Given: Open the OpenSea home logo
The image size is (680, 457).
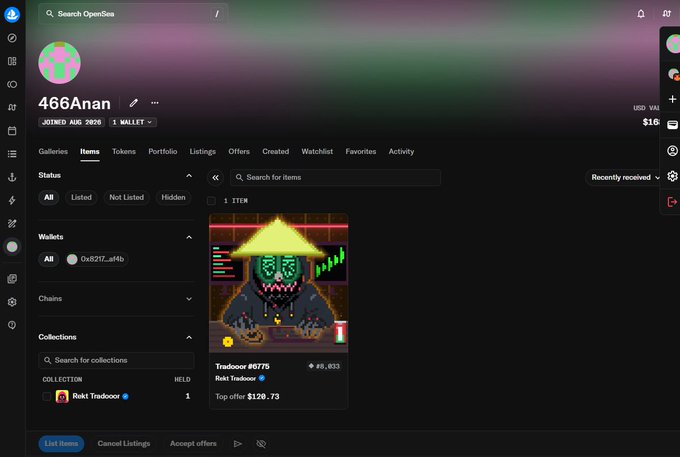Looking at the screenshot, I should [12, 14].
